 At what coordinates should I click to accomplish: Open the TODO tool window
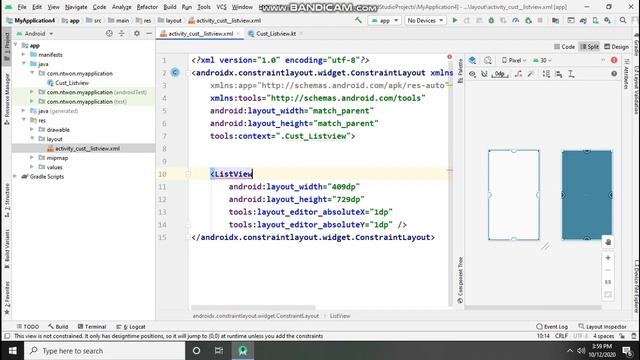click(x=28, y=327)
